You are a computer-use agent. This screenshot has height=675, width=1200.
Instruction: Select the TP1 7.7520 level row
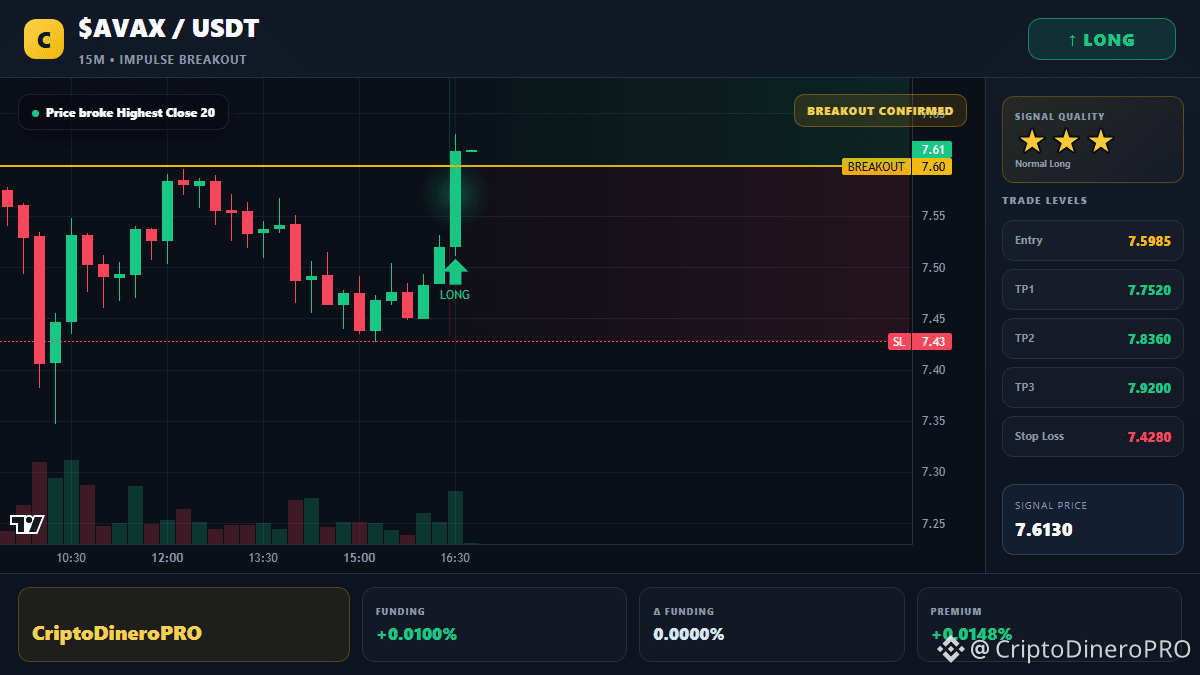(x=1092, y=289)
